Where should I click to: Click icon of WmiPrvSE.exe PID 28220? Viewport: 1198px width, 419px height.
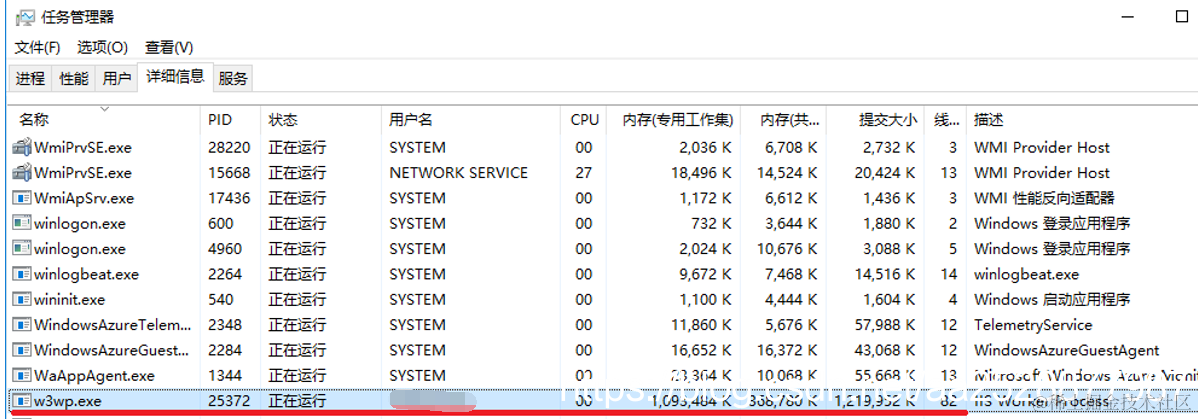point(22,148)
